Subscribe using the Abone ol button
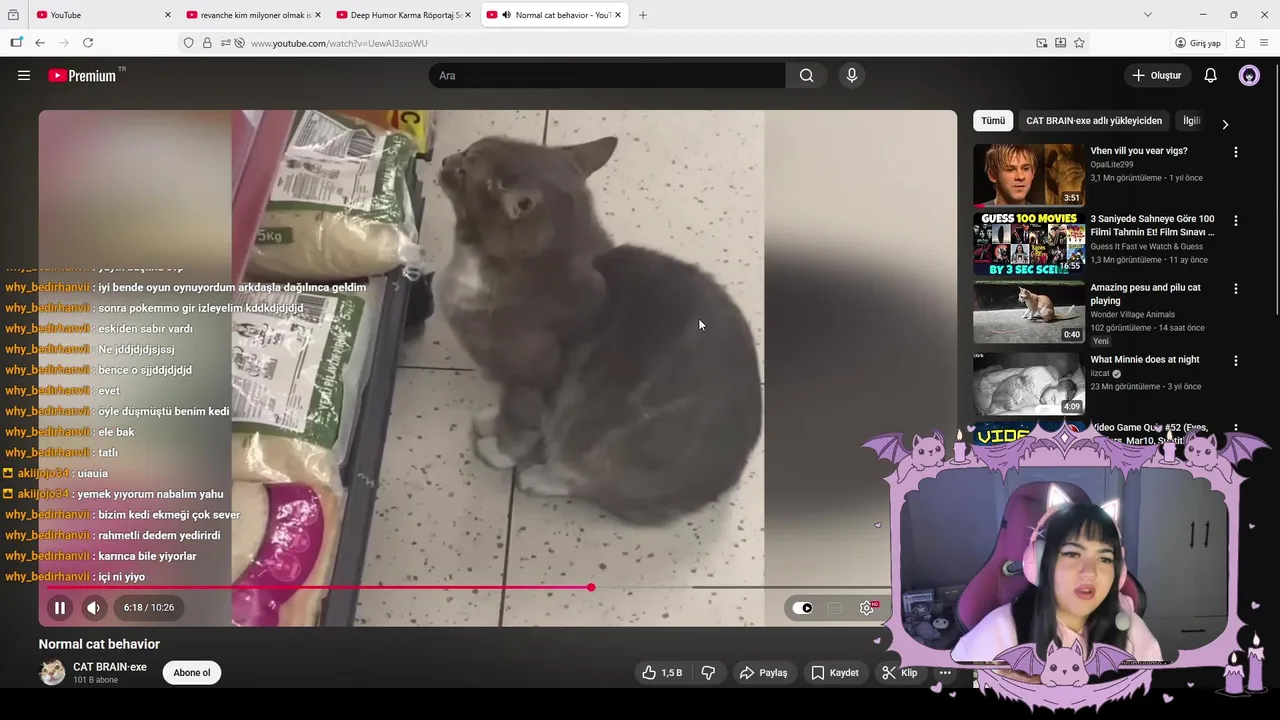 pyautogui.click(x=192, y=673)
